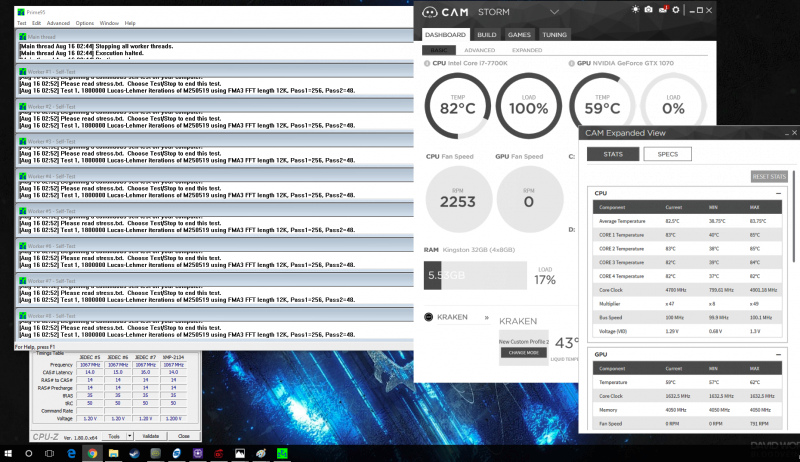The image size is (800, 462).
Task: Select the Average Temperature row
Action: [x=687, y=221]
